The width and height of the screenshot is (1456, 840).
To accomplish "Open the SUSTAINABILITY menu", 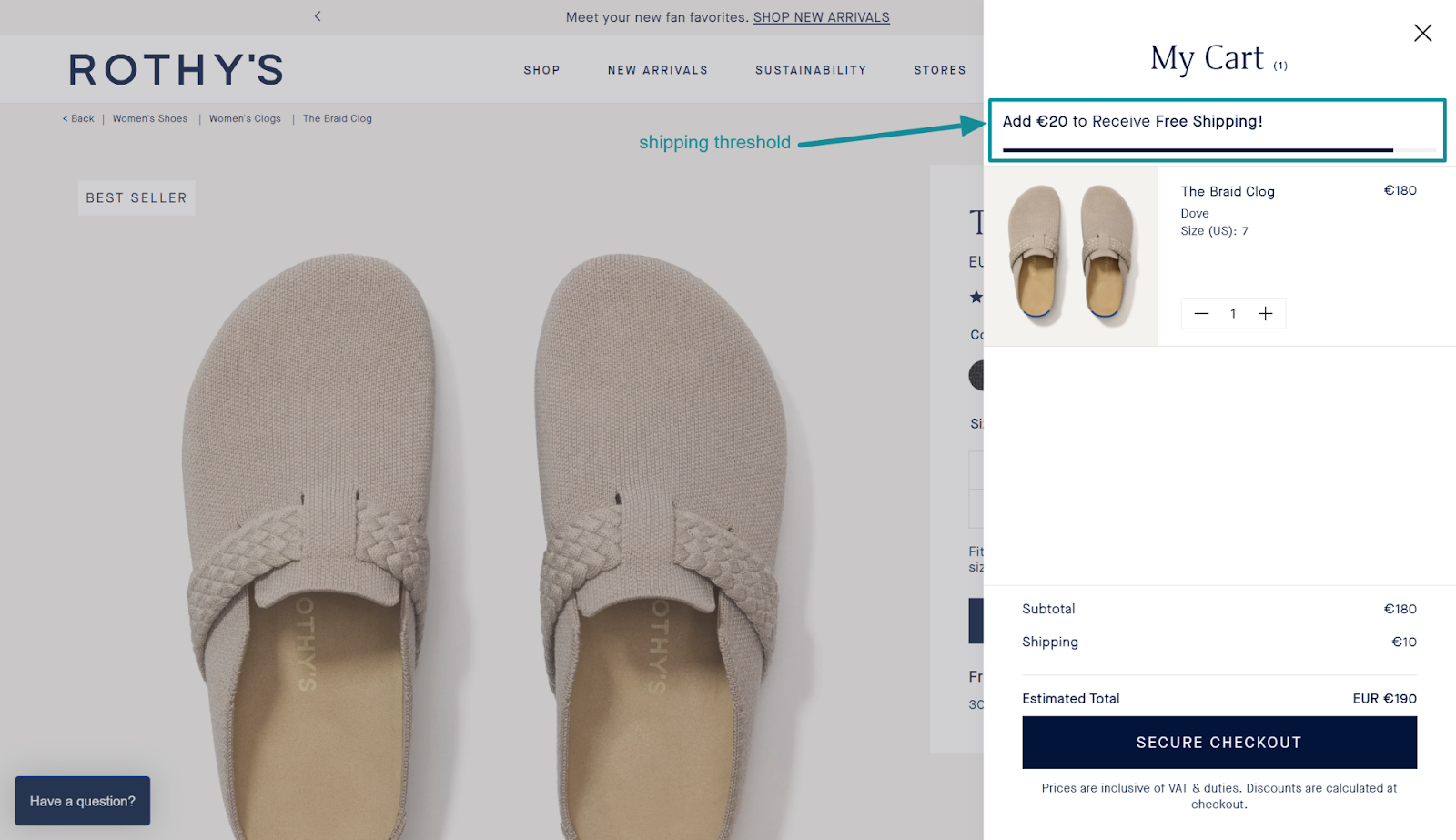I will click(811, 70).
